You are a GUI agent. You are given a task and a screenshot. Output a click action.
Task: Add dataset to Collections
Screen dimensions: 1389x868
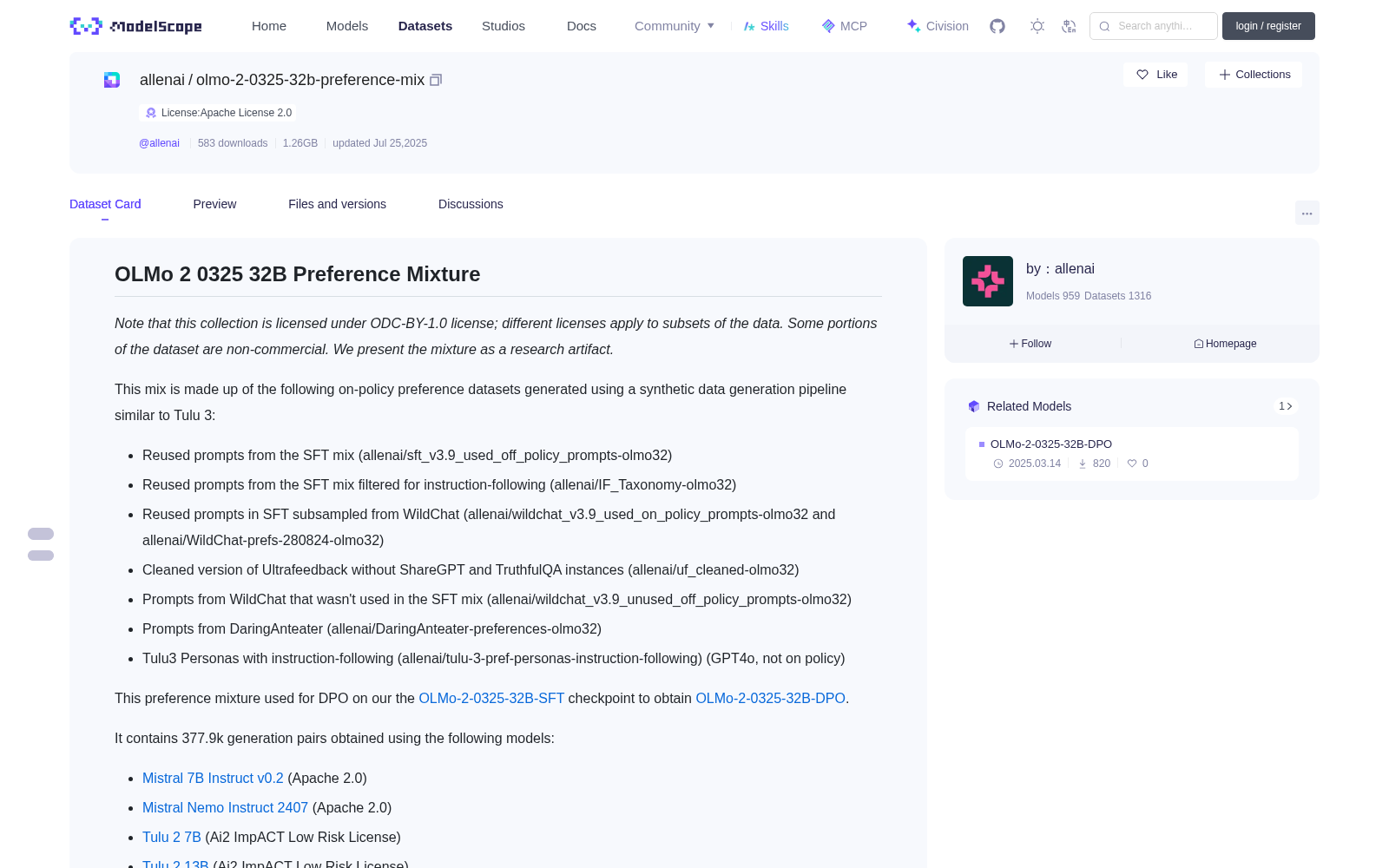coord(1254,75)
